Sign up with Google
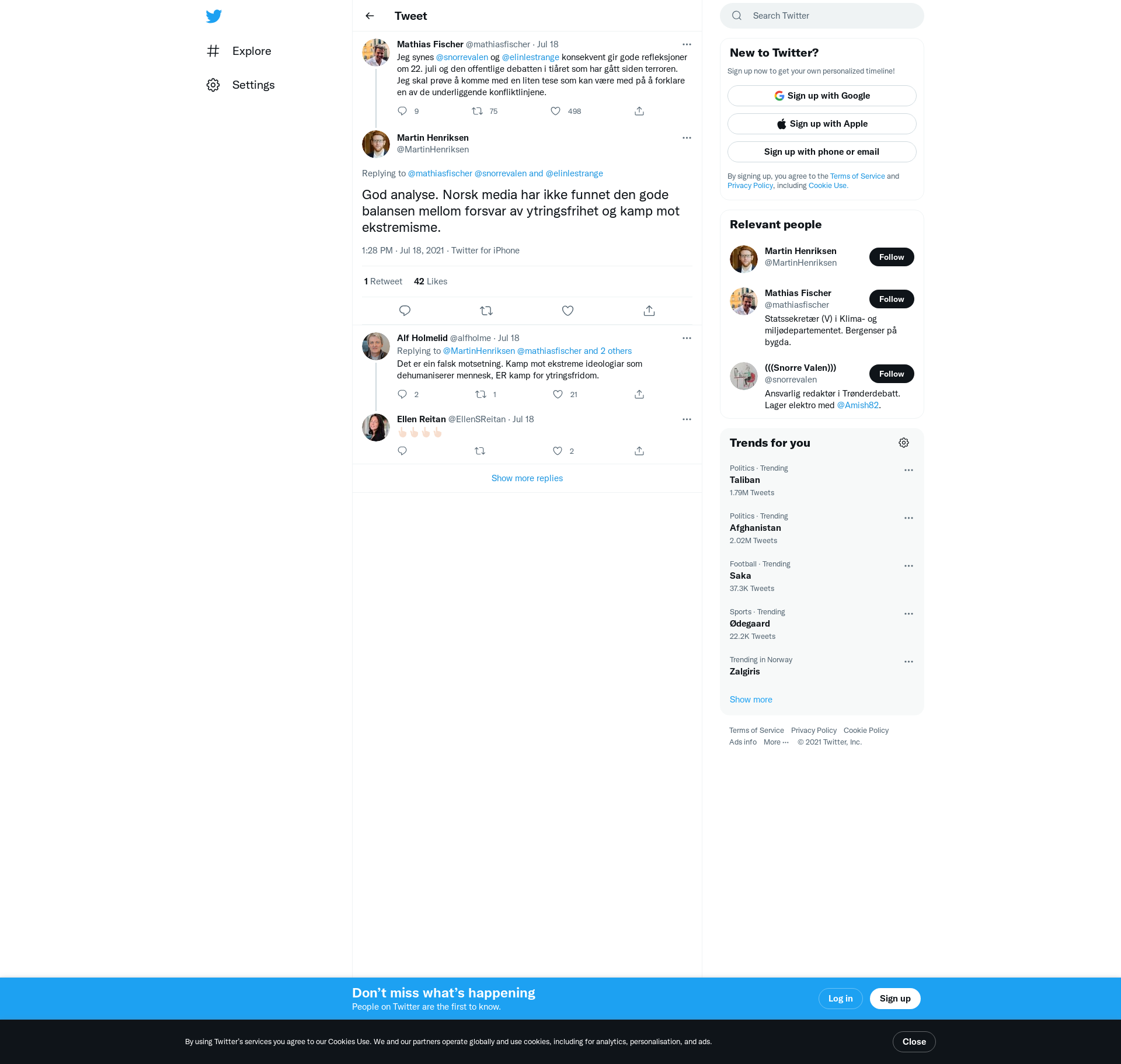Viewport: 1121px width, 1064px height. coord(821,96)
